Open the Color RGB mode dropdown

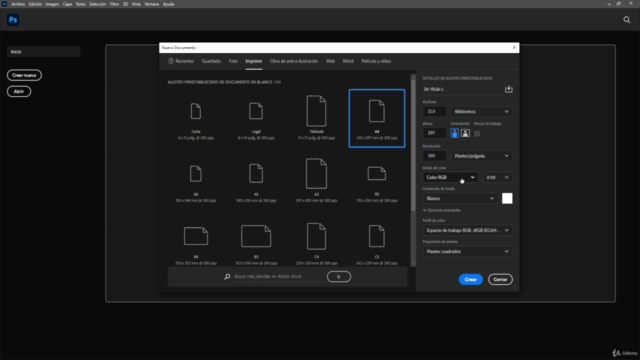click(450, 177)
